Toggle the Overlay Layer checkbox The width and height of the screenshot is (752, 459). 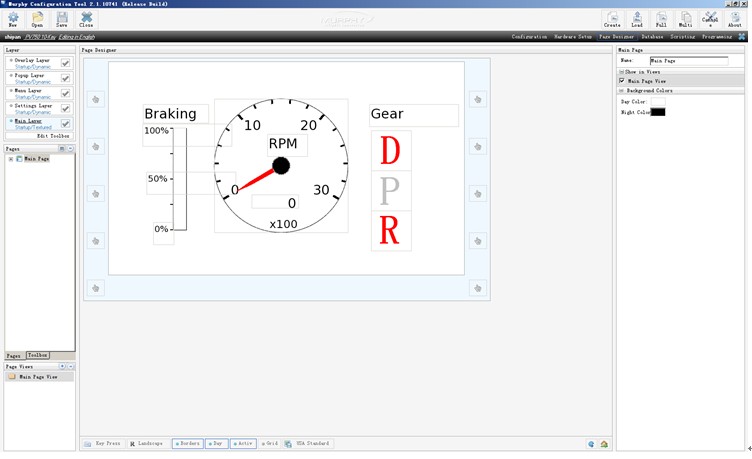click(x=66, y=63)
